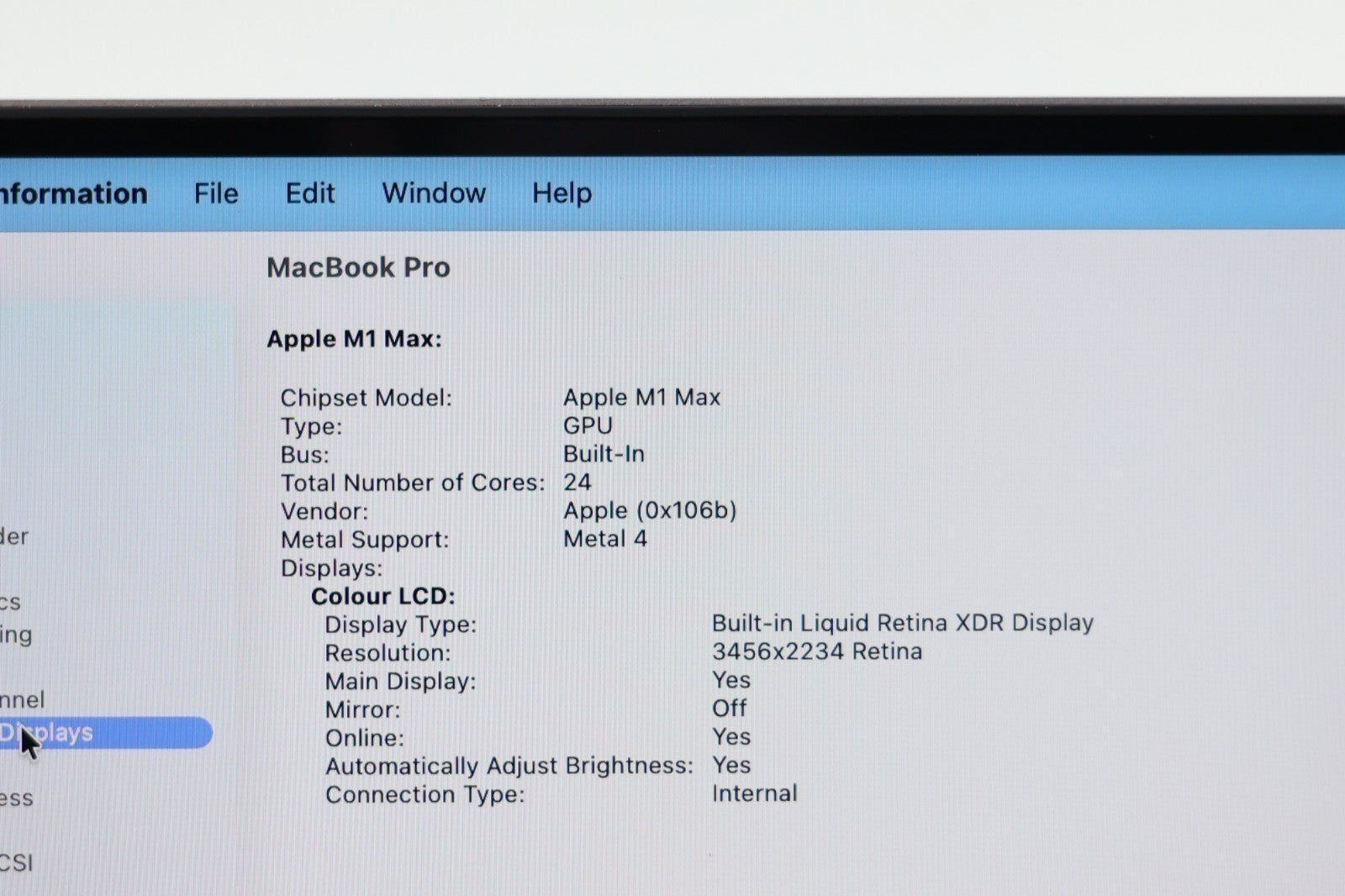Click the "Built-in Liquid Retina XDR Display" value
Image resolution: width=1345 pixels, height=896 pixels.
(x=902, y=623)
